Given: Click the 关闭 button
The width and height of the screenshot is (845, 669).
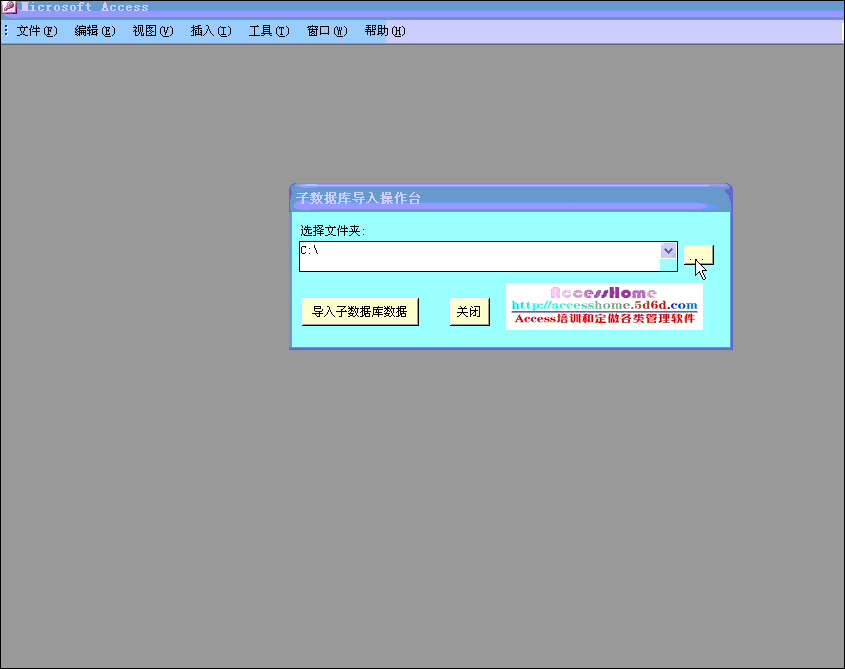Looking at the screenshot, I should coord(469,312).
